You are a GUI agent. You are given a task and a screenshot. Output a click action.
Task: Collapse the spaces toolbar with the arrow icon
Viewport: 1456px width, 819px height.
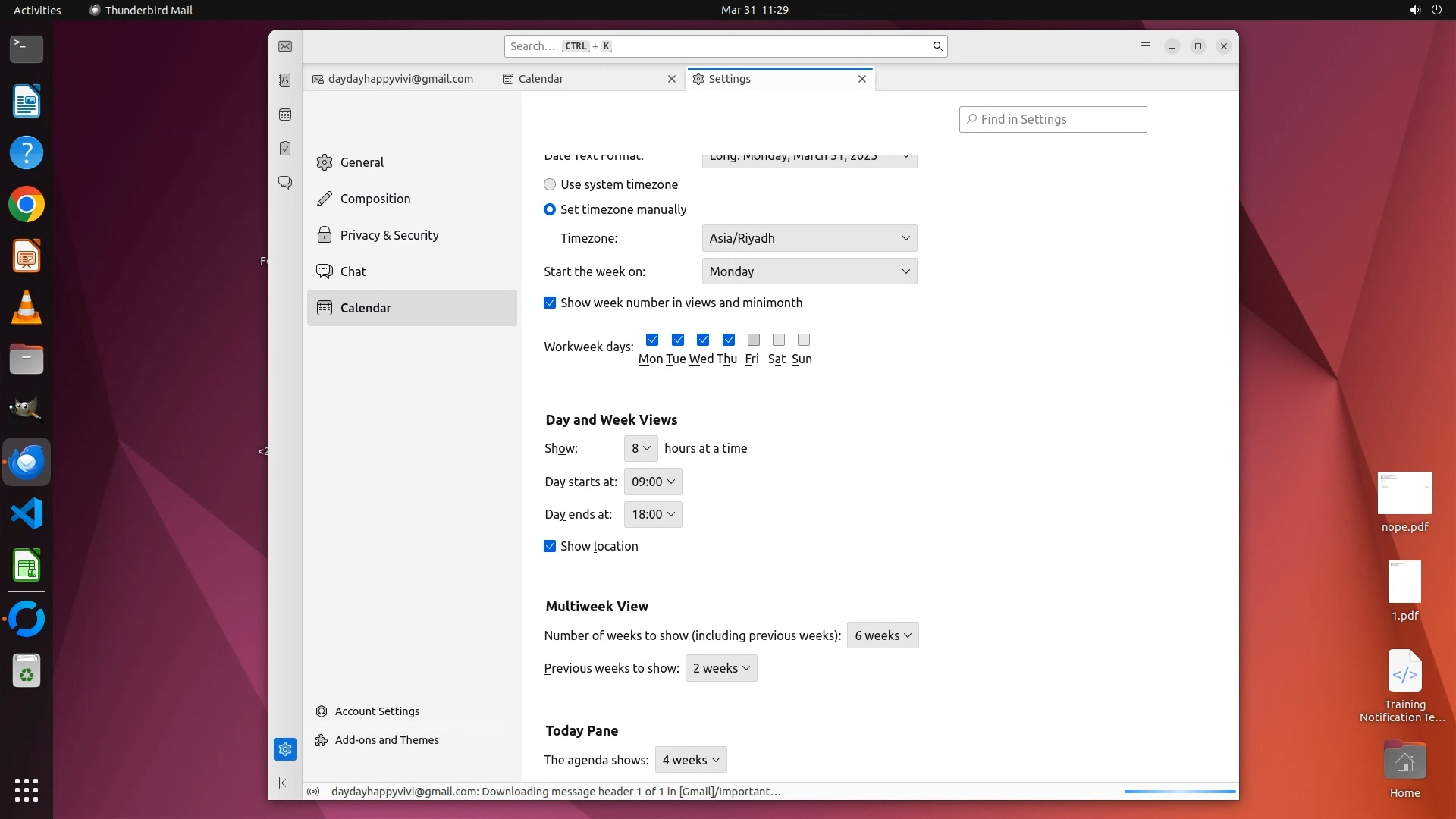pyautogui.click(x=285, y=783)
